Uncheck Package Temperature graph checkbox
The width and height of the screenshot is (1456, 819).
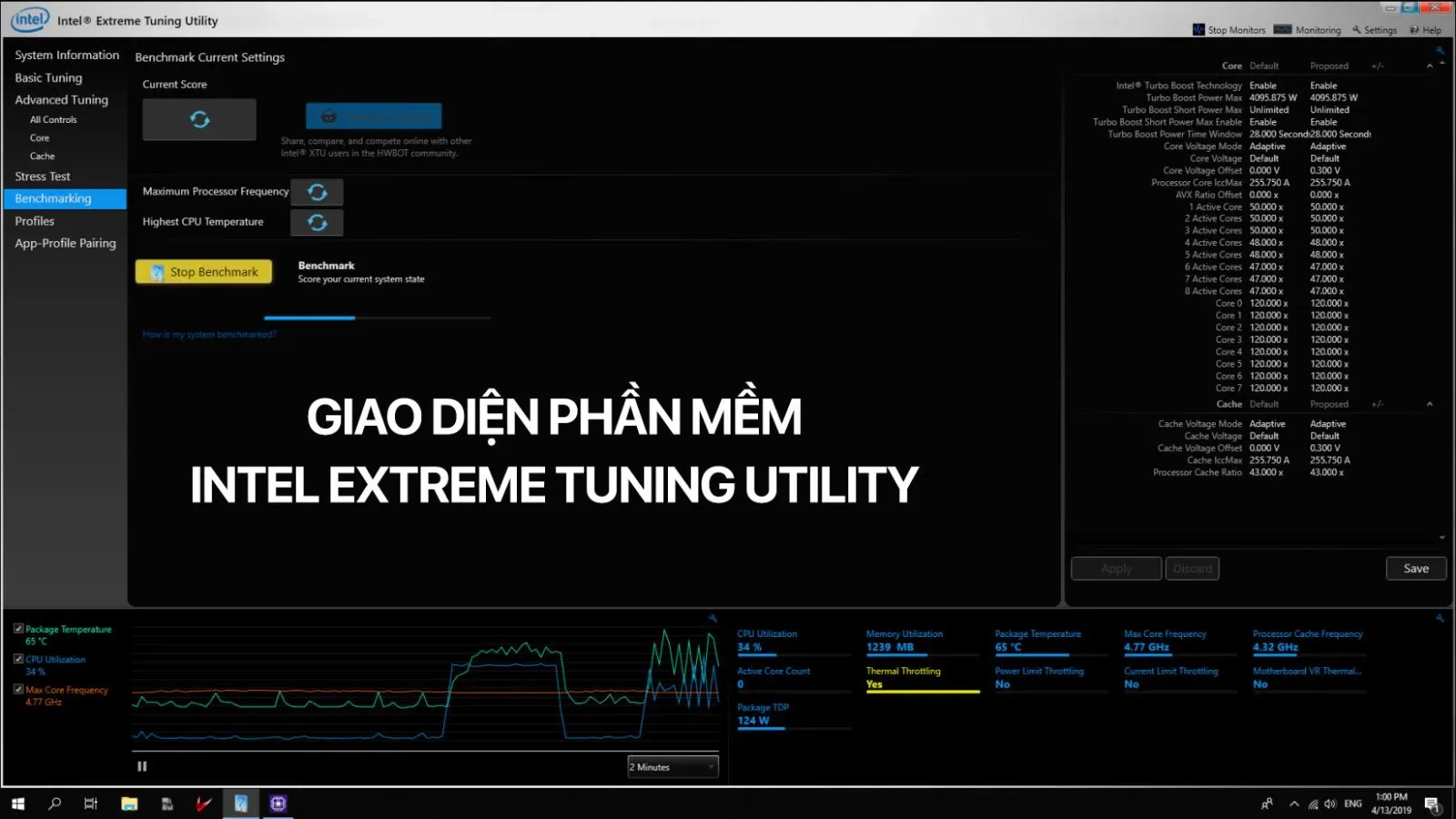(x=18, y=629)
